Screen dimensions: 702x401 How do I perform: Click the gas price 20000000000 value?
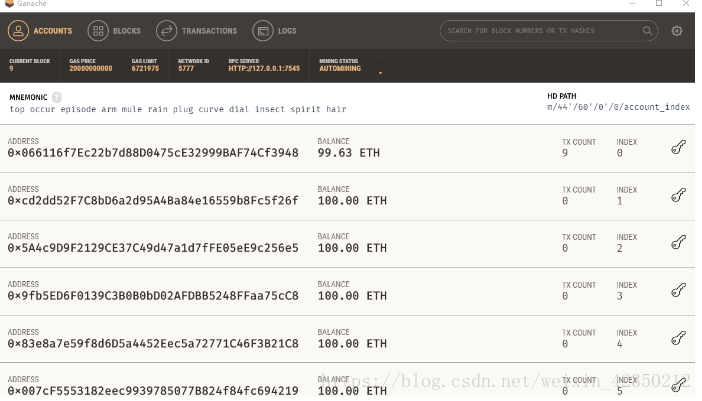tap(91, 68)
